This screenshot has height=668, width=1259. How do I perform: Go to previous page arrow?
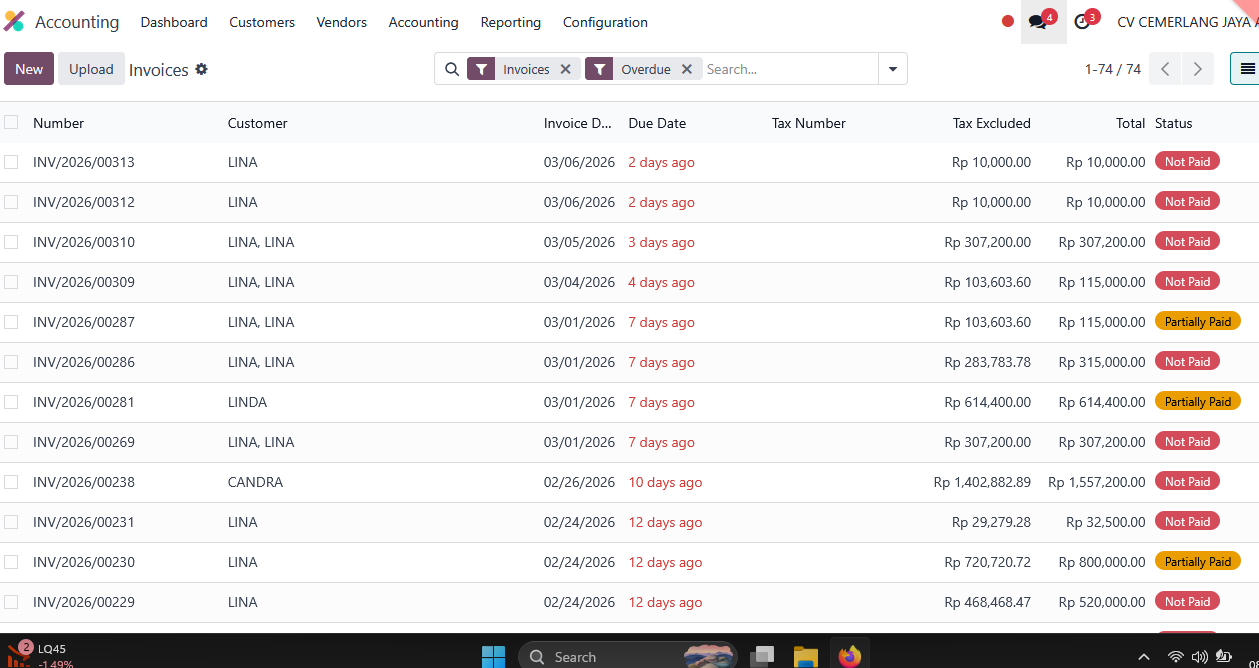click(x=1165, y=69)
